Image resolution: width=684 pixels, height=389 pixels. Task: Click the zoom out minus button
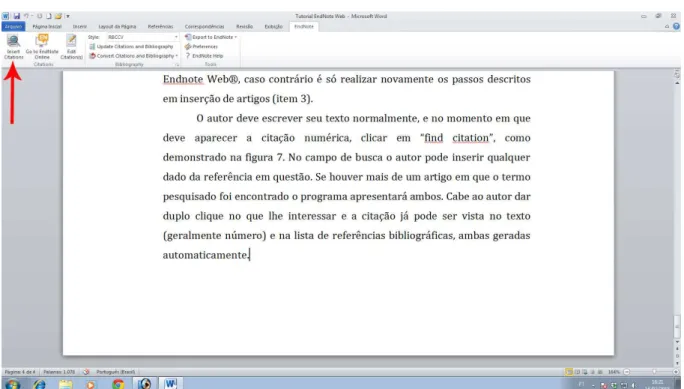[627, 372]
